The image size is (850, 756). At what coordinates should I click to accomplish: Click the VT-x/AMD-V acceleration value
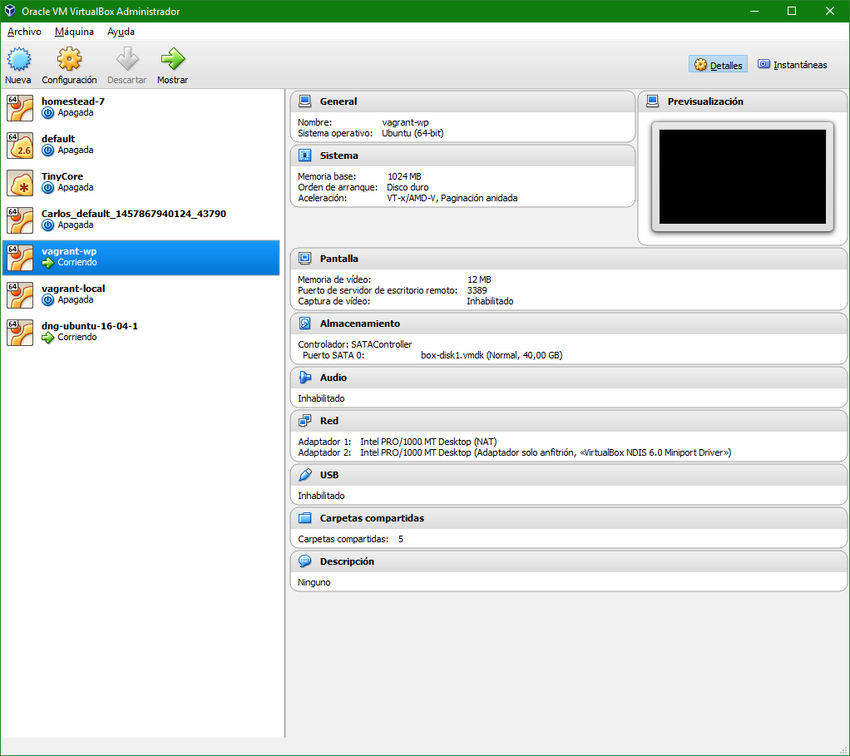(452, 198)
